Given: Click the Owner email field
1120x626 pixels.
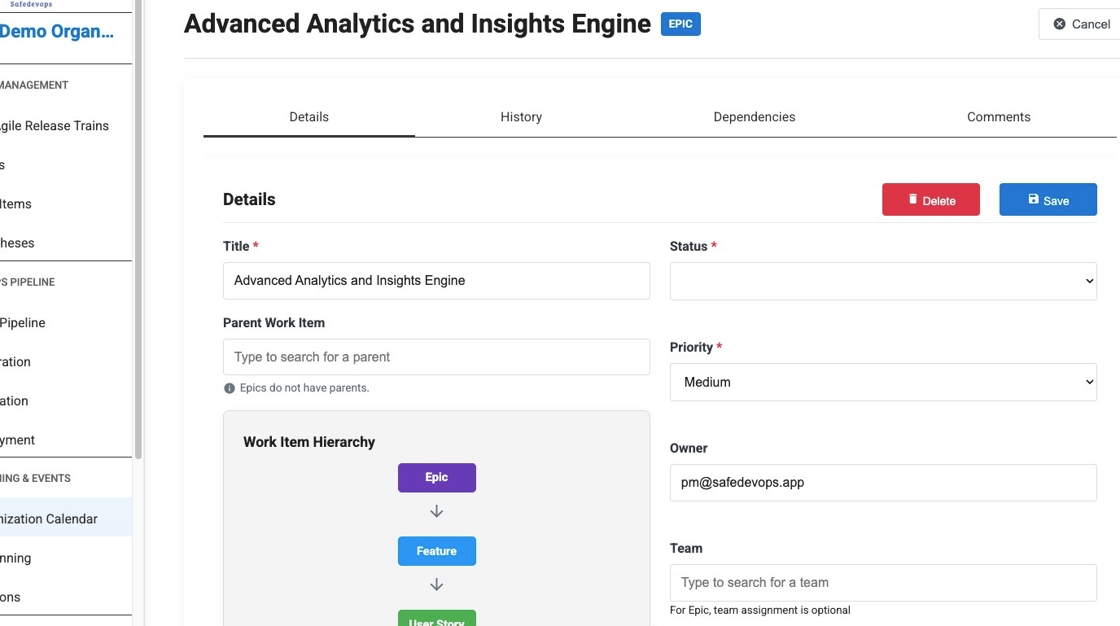Looking at the screenshot, I should click(882, 483).
